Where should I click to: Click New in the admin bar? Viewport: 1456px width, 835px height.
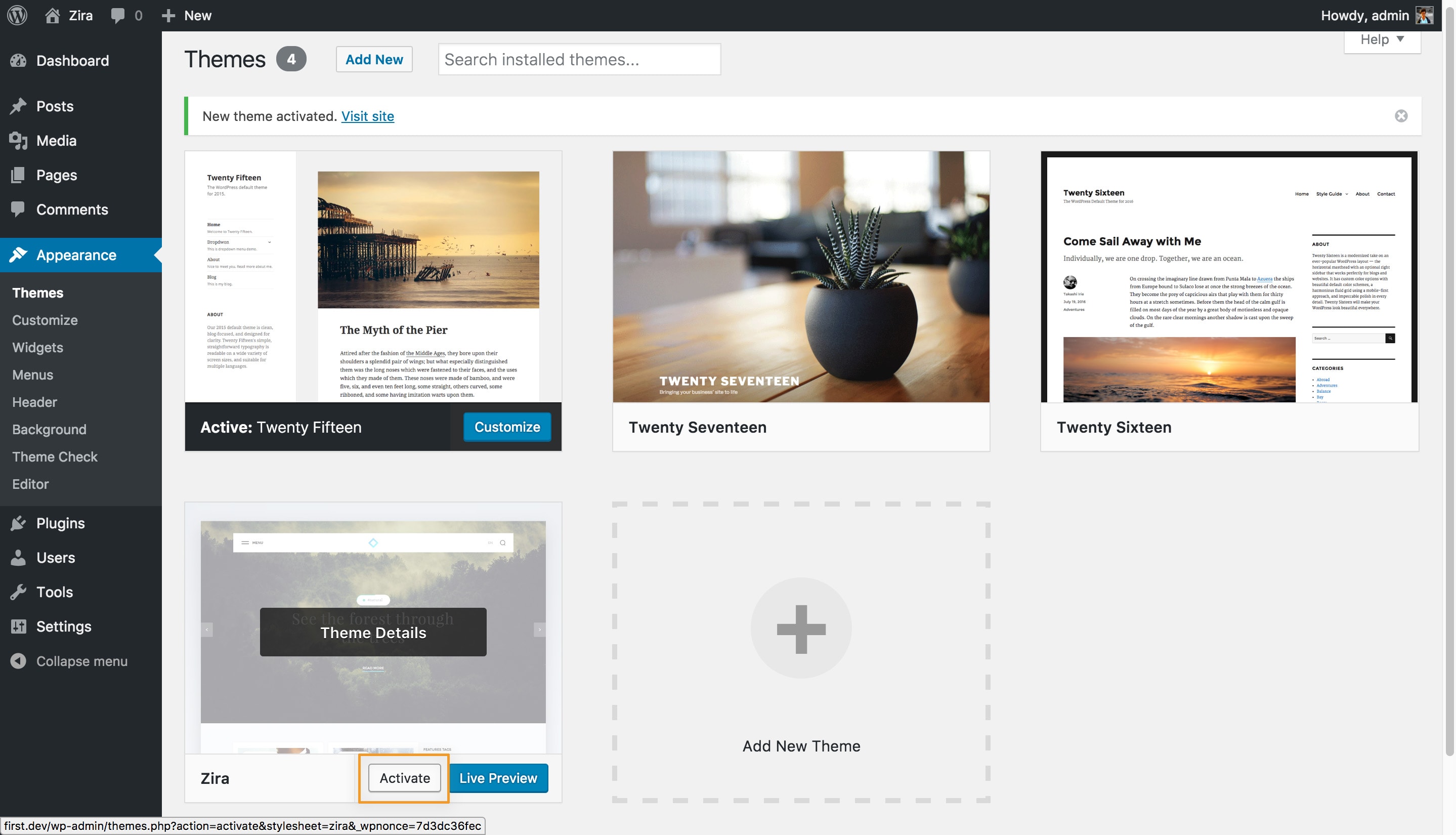(x=198, y=16)
